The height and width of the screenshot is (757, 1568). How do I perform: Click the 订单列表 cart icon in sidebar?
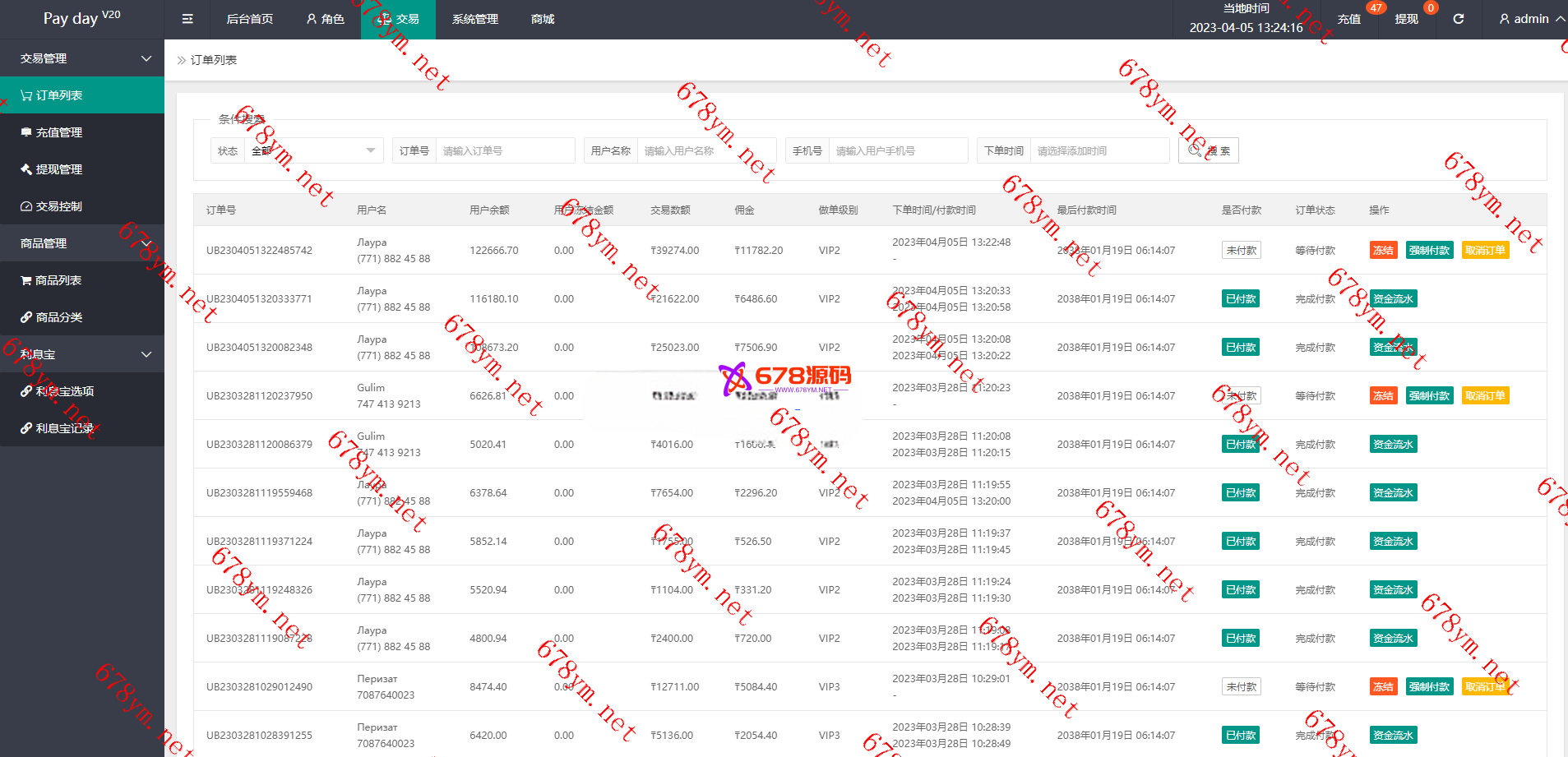(26, 95)
